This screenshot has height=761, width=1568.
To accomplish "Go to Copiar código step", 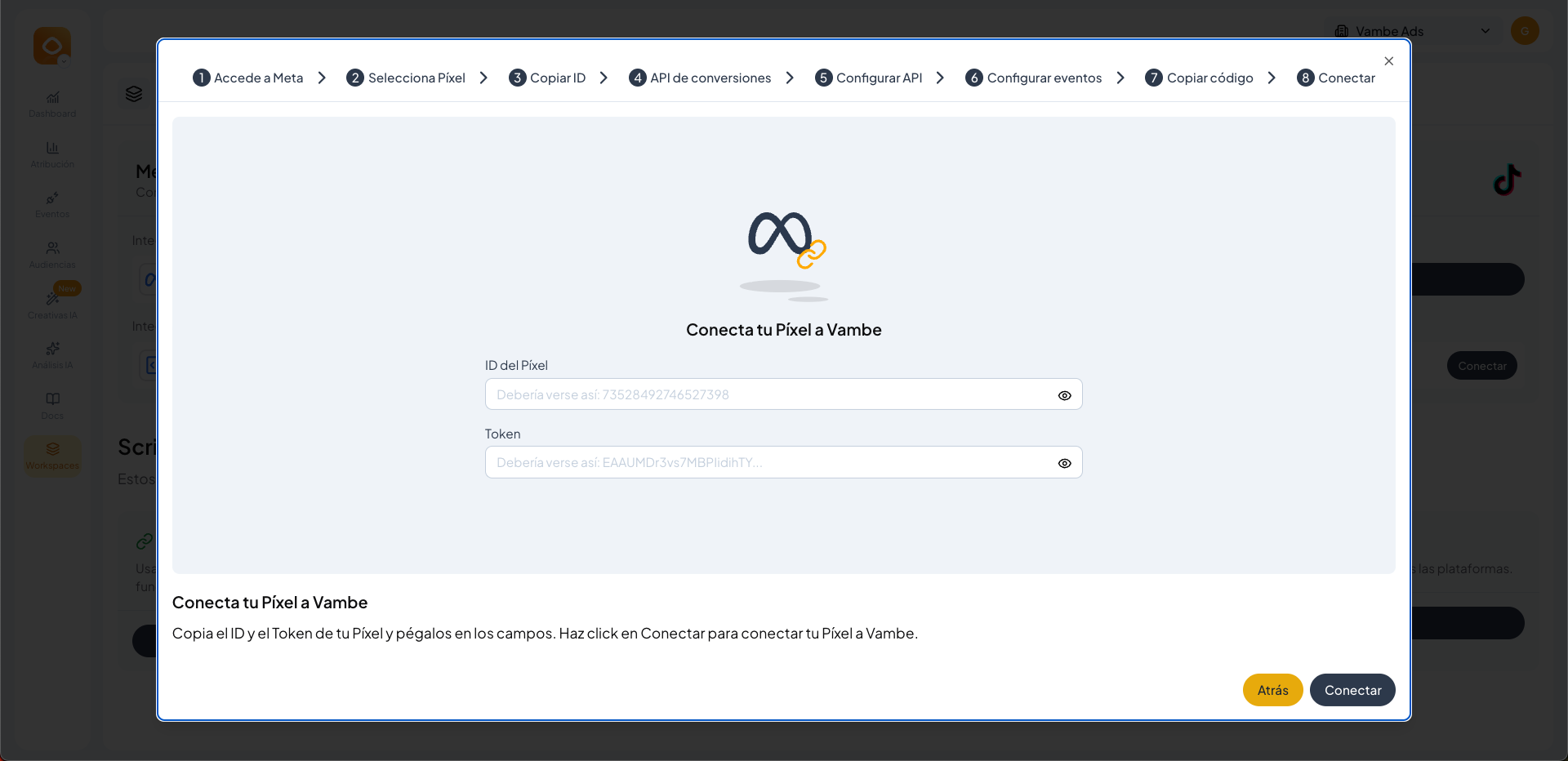I will point(1199,78).
